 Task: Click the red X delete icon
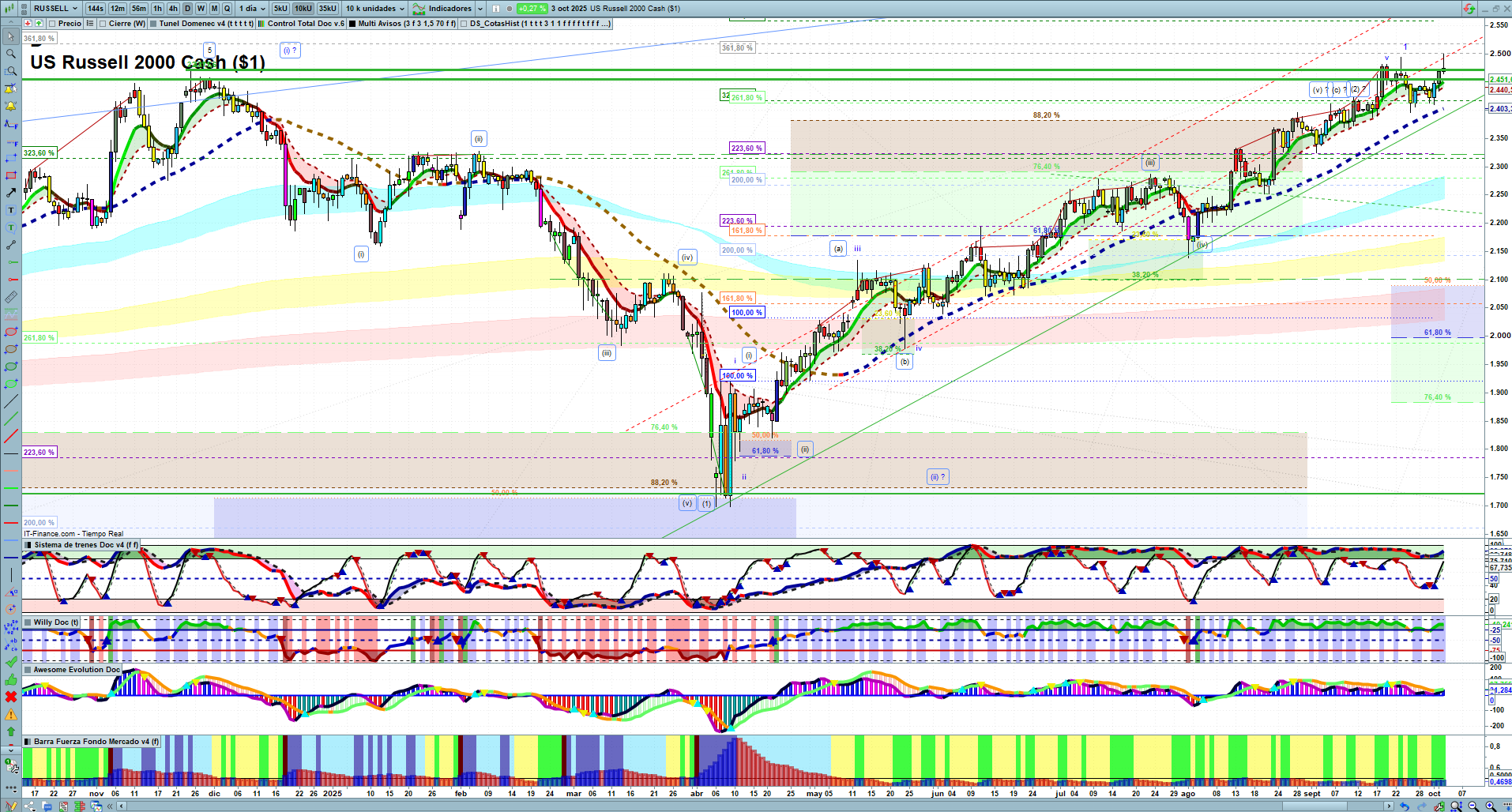tap(10, 697)
